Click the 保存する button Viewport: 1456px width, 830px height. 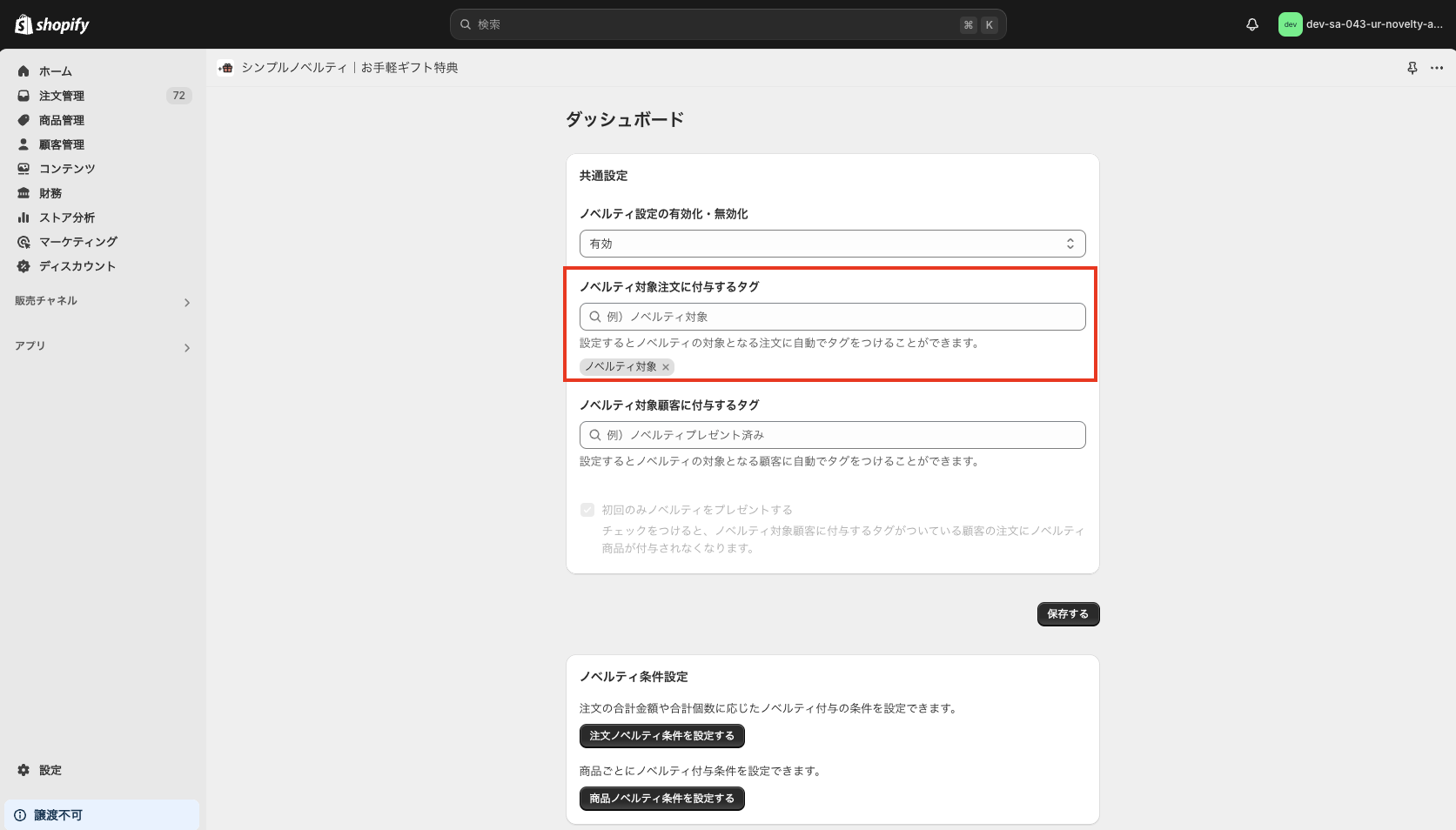[1067, 613]
